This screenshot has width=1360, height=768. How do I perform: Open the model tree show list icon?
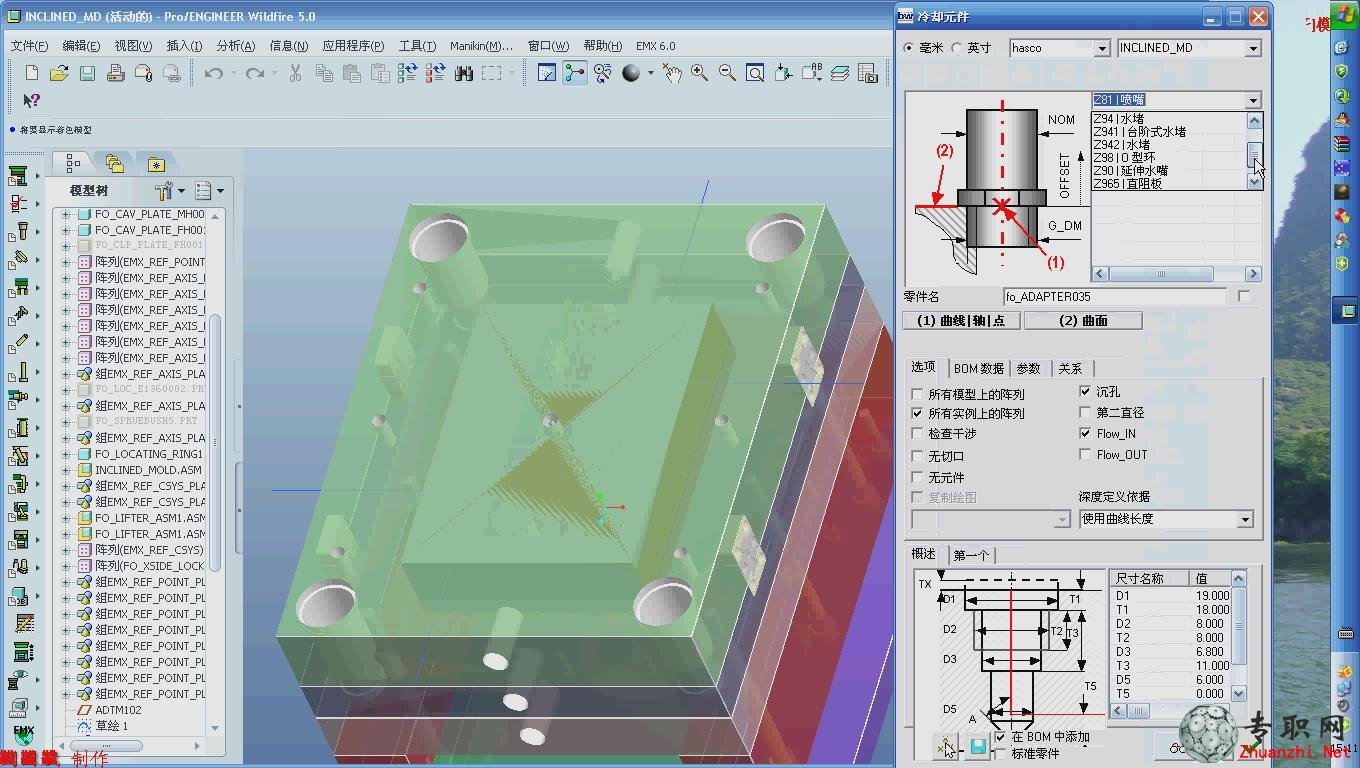(x=204, y=190)
